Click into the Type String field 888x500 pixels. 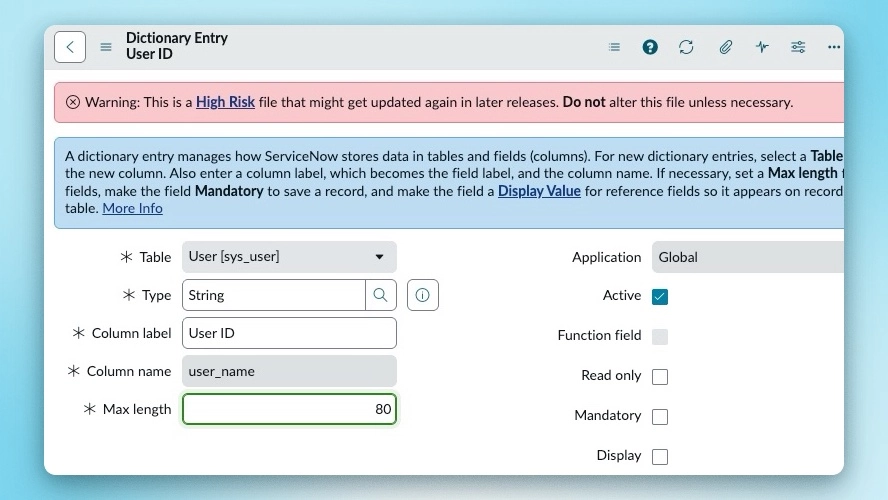274,295
